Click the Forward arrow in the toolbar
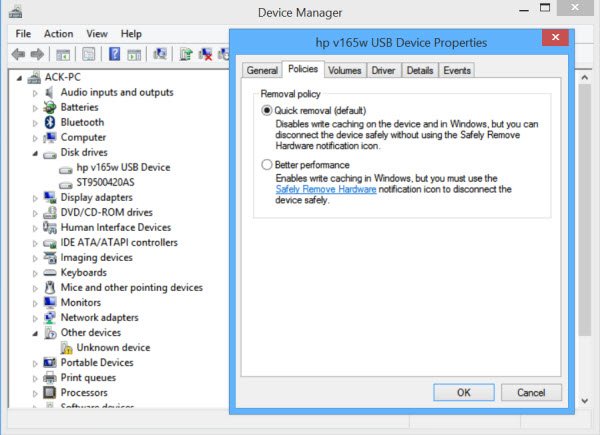Viewport: 600px width, 435px height. (x=37, y=54)
